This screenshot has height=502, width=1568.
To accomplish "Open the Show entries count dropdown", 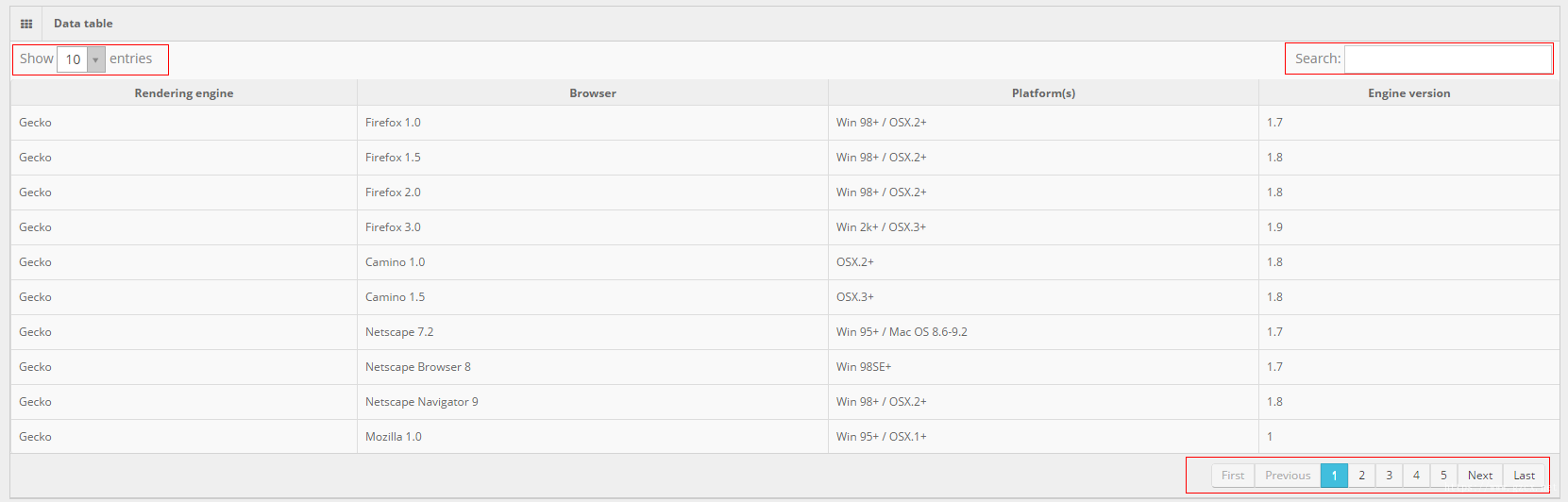I will (x=81, y=59).
